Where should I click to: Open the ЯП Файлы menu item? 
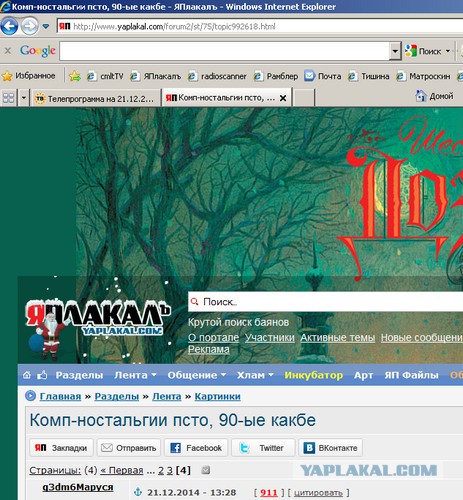point(411,375)
